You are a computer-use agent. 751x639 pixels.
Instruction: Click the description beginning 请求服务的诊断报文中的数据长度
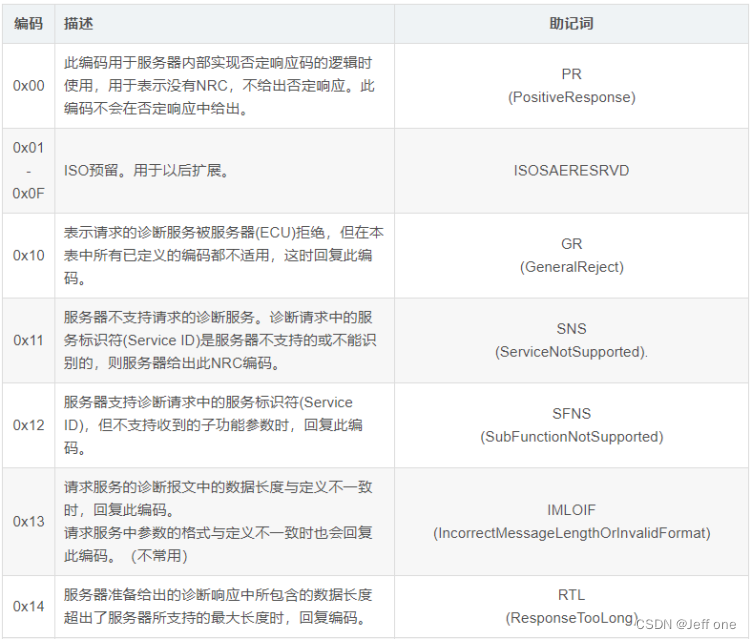pyautogui.click(x=224, y=521)
